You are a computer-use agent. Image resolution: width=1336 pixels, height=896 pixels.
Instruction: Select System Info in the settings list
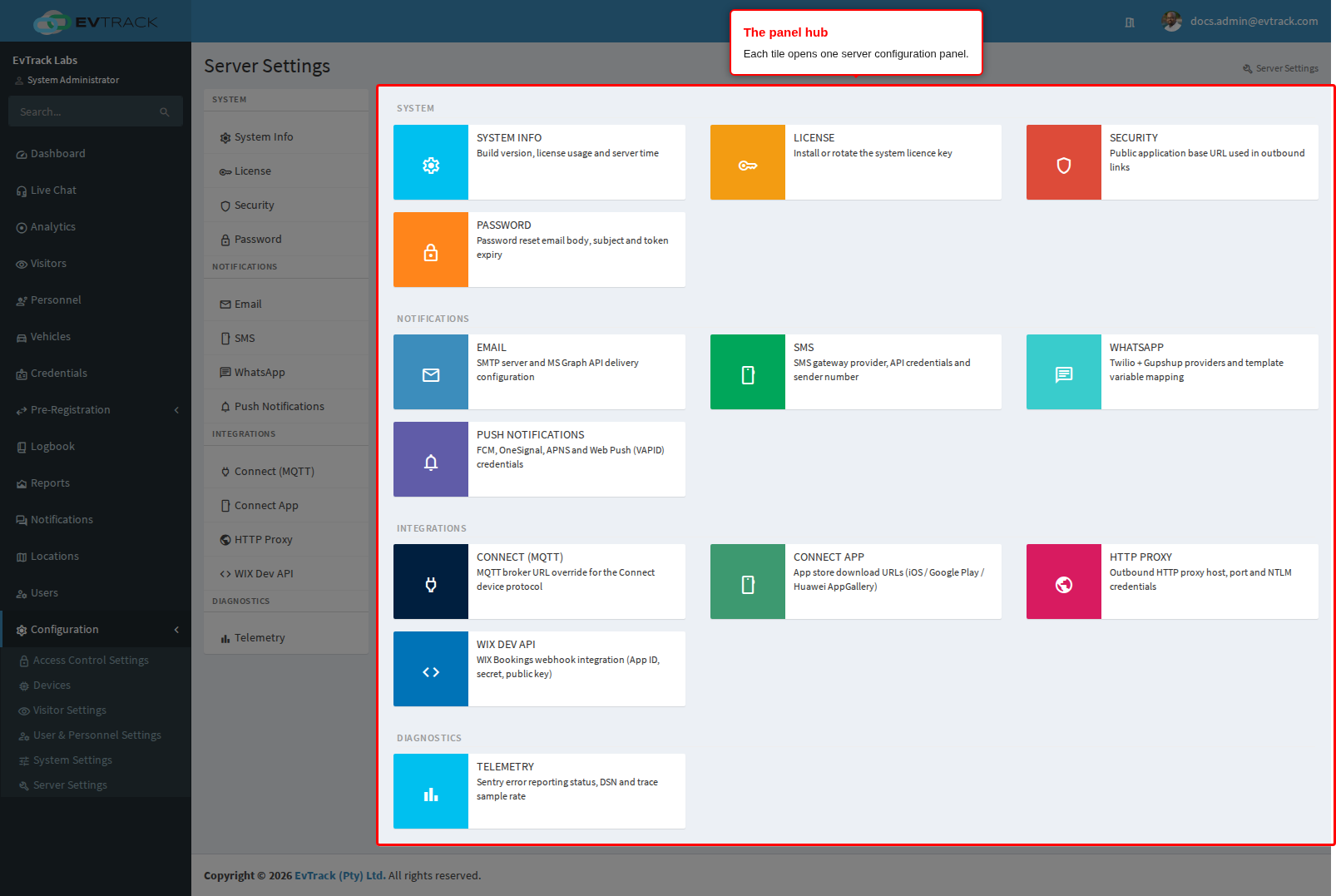286,137
